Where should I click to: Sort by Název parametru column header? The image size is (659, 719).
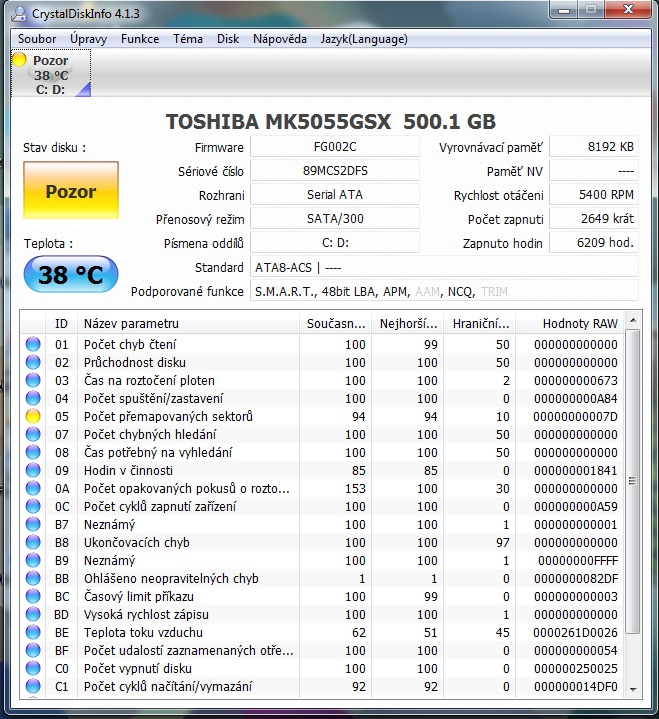click(188, 323)
